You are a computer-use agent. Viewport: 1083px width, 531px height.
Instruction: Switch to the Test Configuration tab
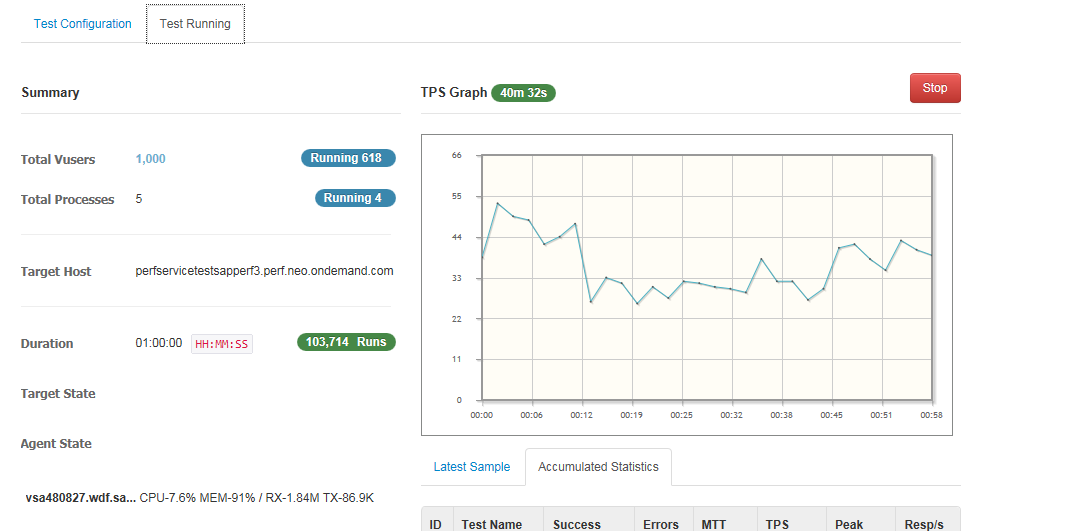point(82,24)
